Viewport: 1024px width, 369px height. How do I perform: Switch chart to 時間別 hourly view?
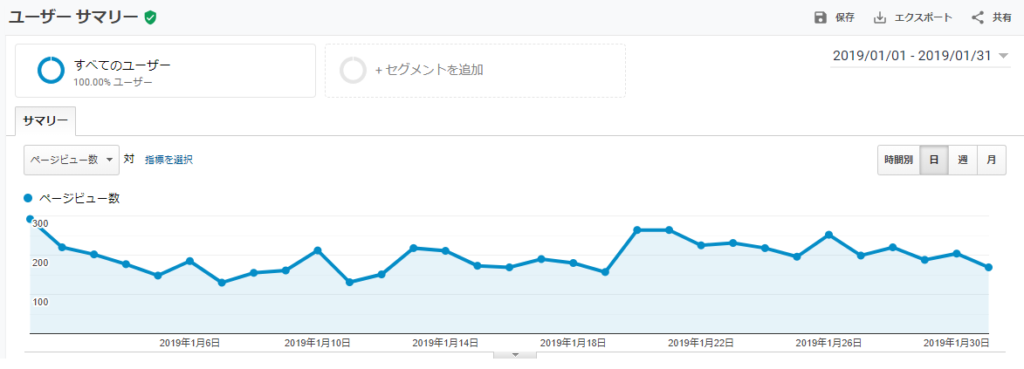(899, 160)
